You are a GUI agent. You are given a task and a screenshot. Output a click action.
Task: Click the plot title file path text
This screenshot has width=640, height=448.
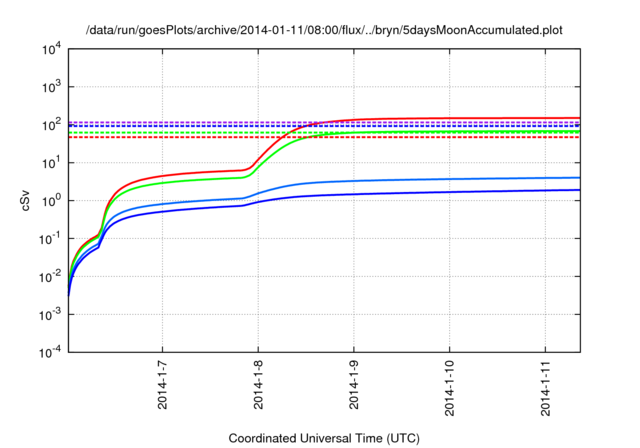click(325, 30)
